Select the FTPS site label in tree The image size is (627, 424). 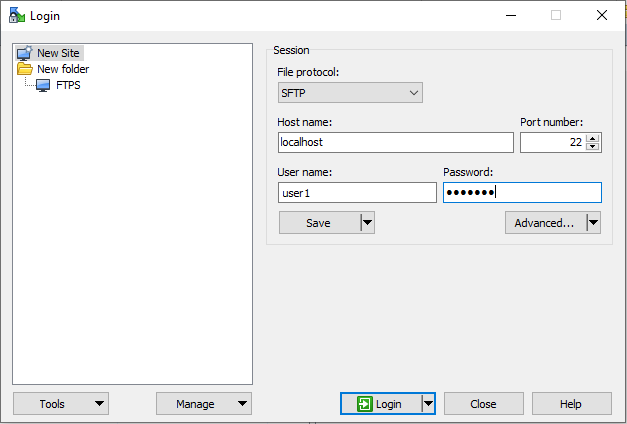(x=68, y=85)
